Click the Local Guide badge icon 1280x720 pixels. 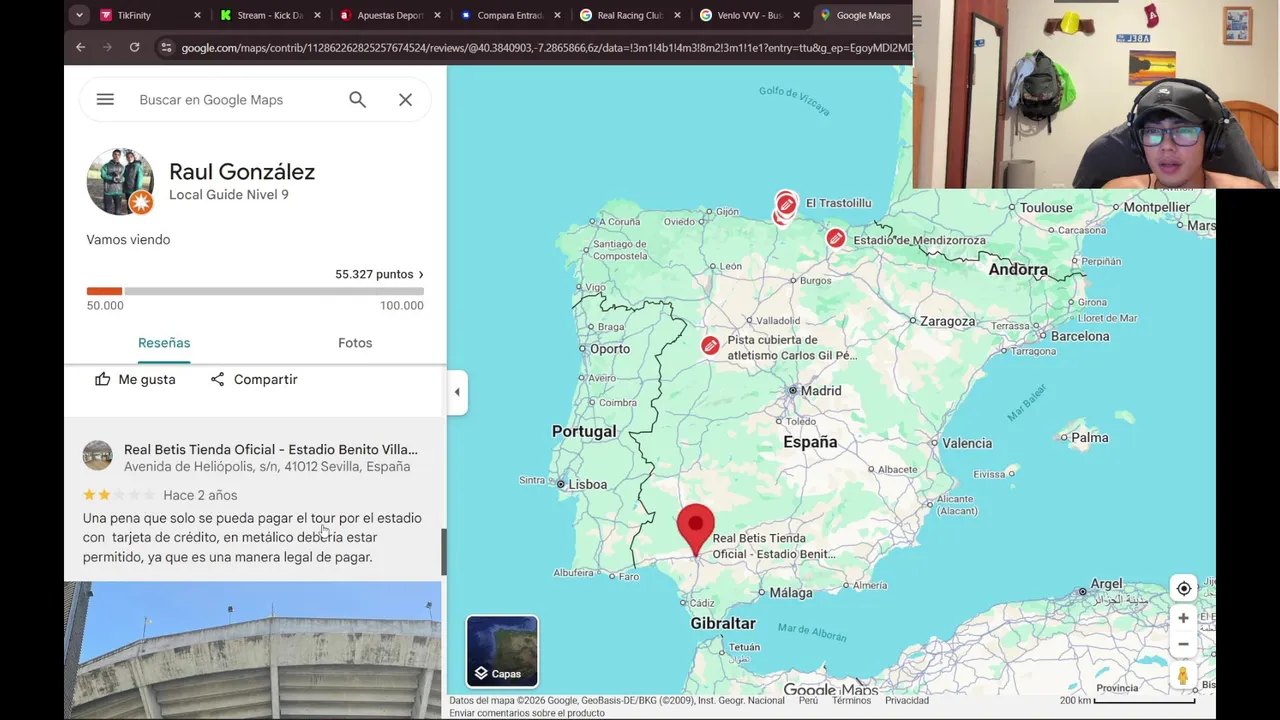(x=141, y=203)
